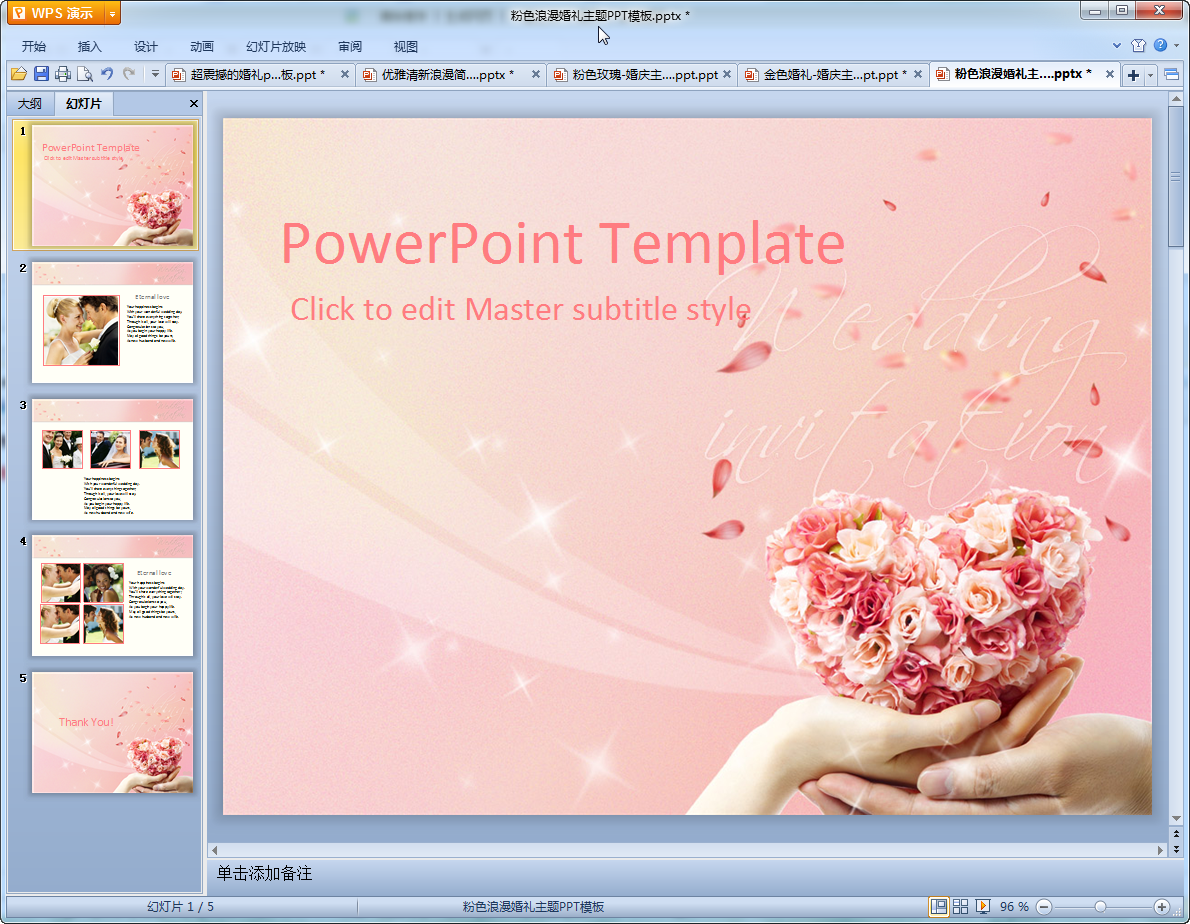
Task: Open the 幻灯片放映 ribbon tab
Action: pyautogui.click(x=276, y=46)
